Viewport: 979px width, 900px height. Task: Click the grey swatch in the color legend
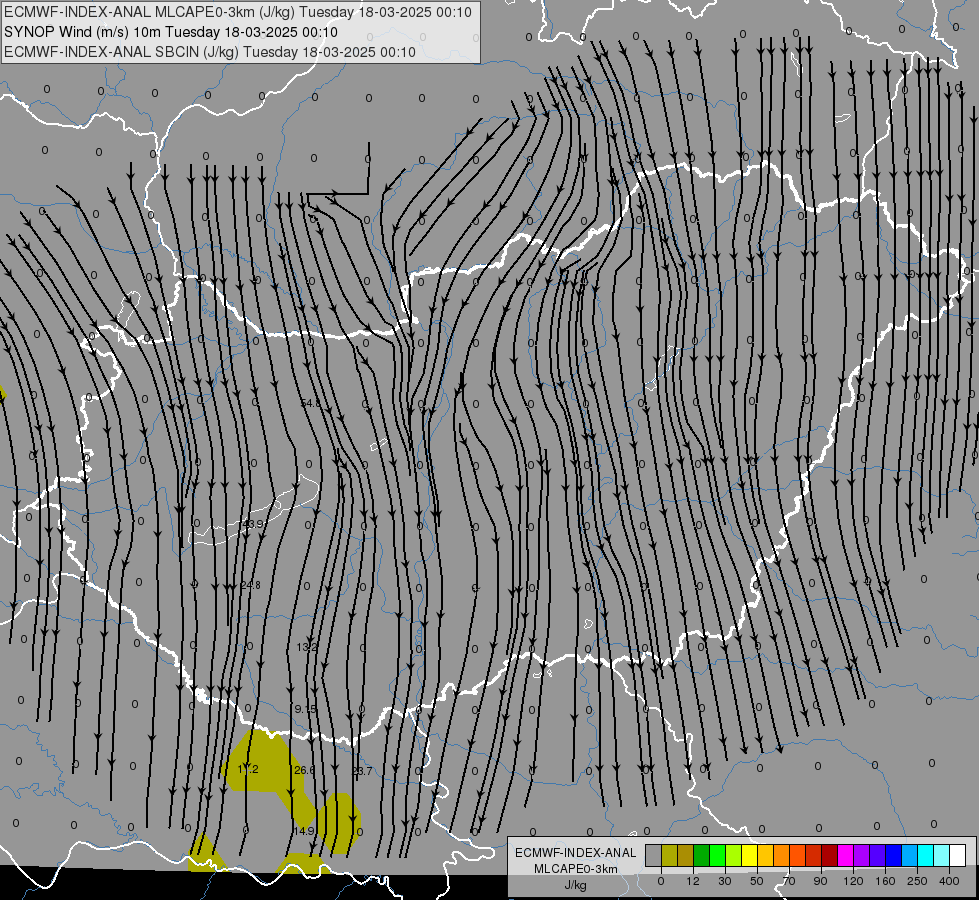click(654, 855)
